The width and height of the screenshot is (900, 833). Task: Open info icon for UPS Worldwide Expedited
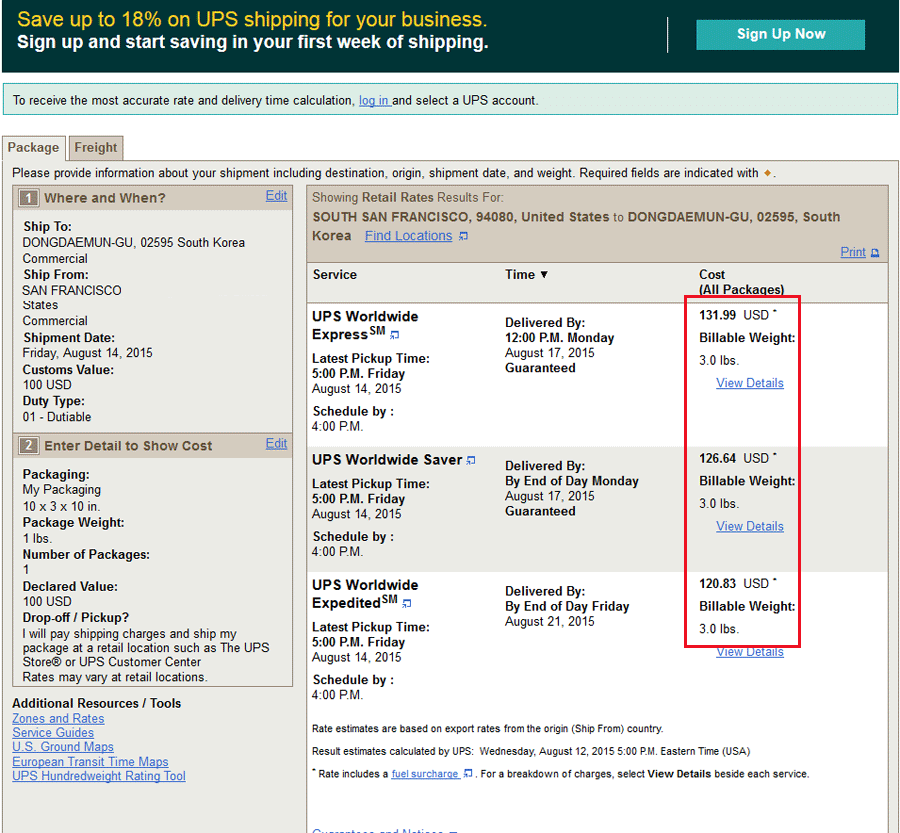(407, 603)
